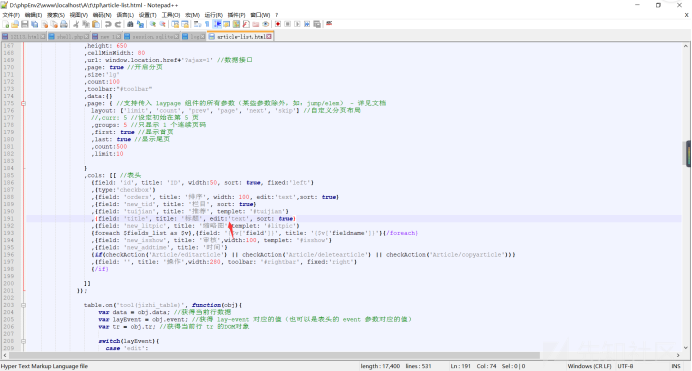692x371 pixels.
Task: Open Replace dialog from the toolbar
Action: pyautogui.click(x=140, y=24)
